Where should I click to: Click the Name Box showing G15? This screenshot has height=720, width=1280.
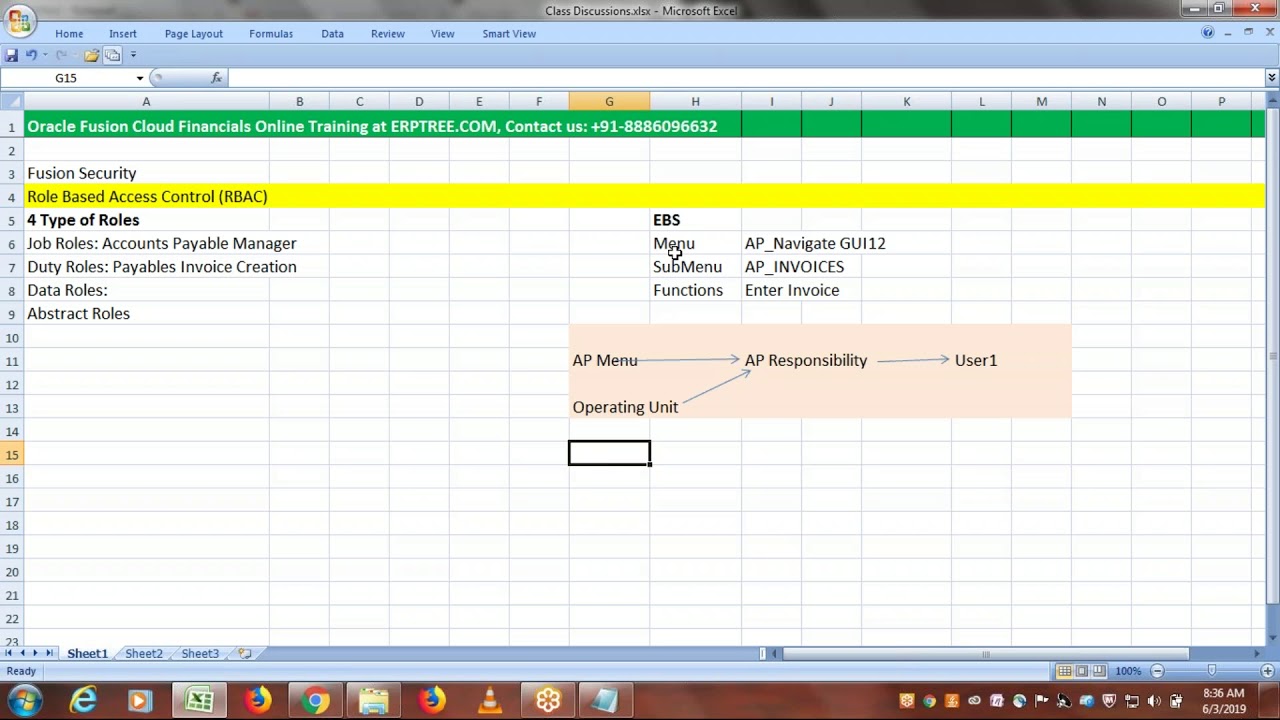(67, 78)
